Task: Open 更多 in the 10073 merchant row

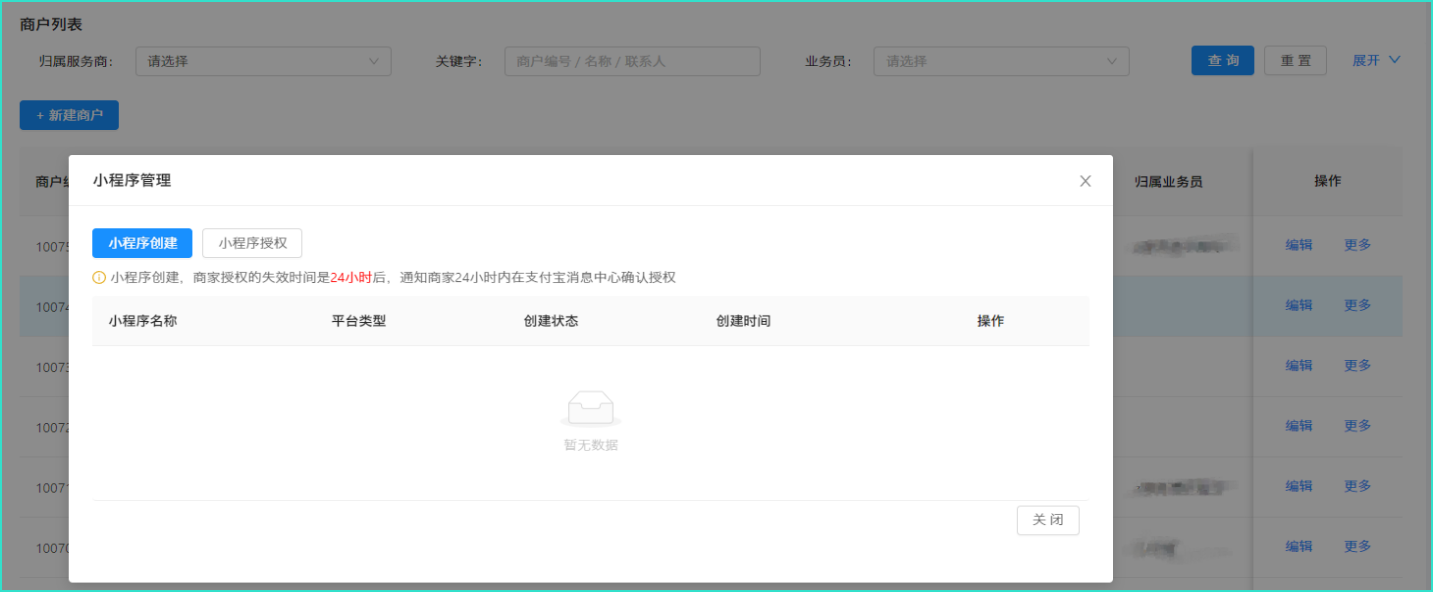Action: (x=1357, y=365)
